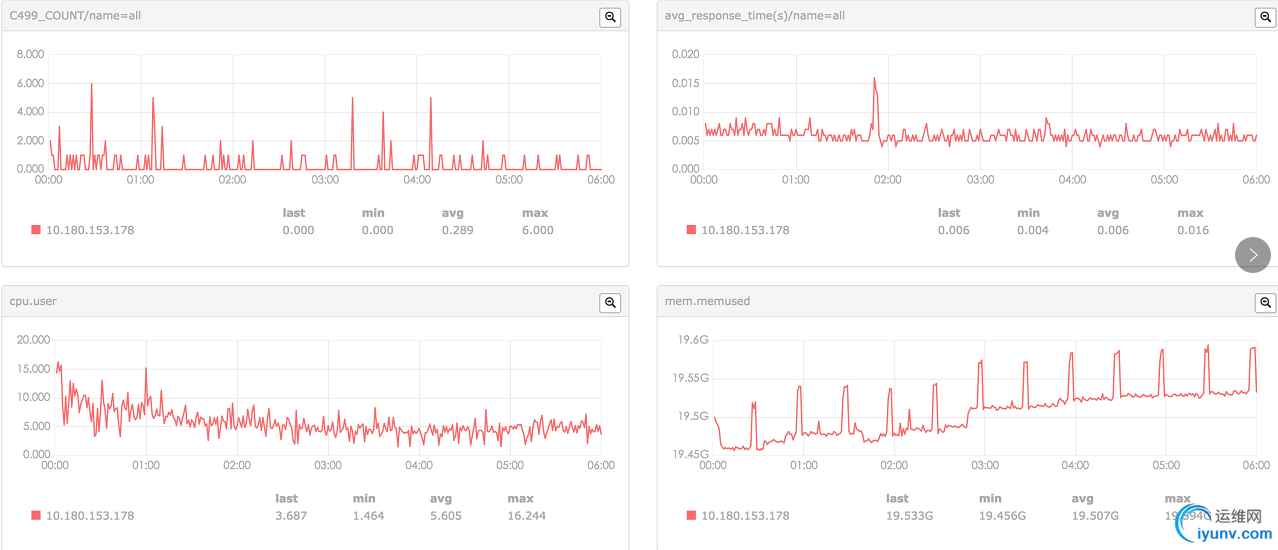Image resolution: width=1278 pixels, height=550 pixels.
Task: Click max value 6.000 in C499_COUNT panel
Action: (x=538, y=230)
